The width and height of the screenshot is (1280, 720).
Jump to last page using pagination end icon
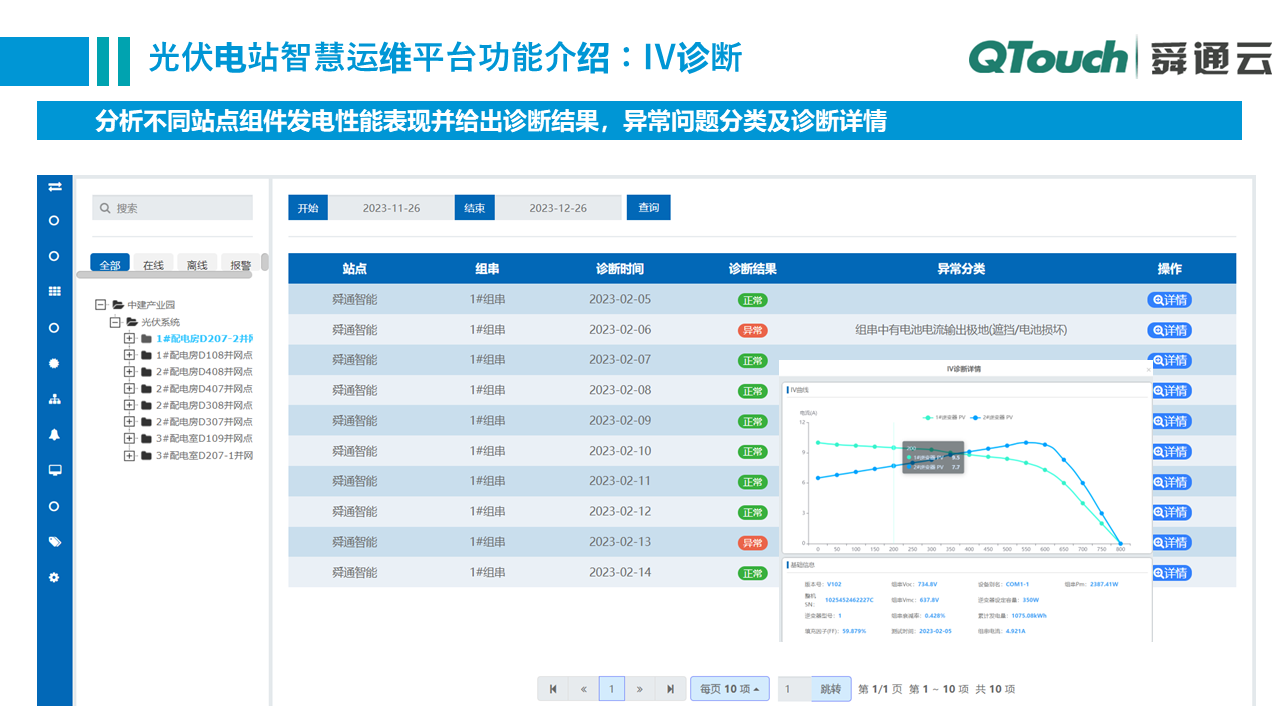click(x=671, y=688)
